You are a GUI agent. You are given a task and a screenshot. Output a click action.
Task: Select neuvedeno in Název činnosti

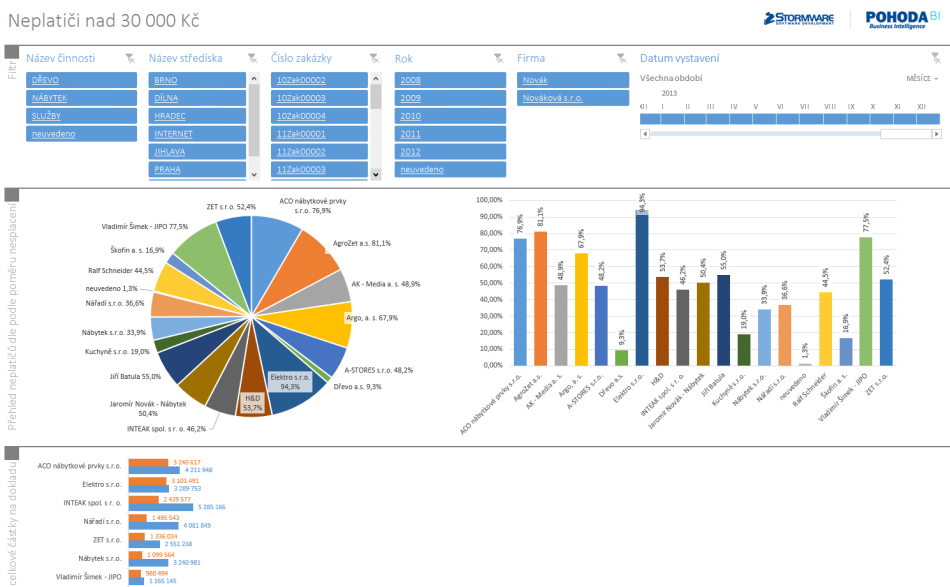[x=81, y=134]
